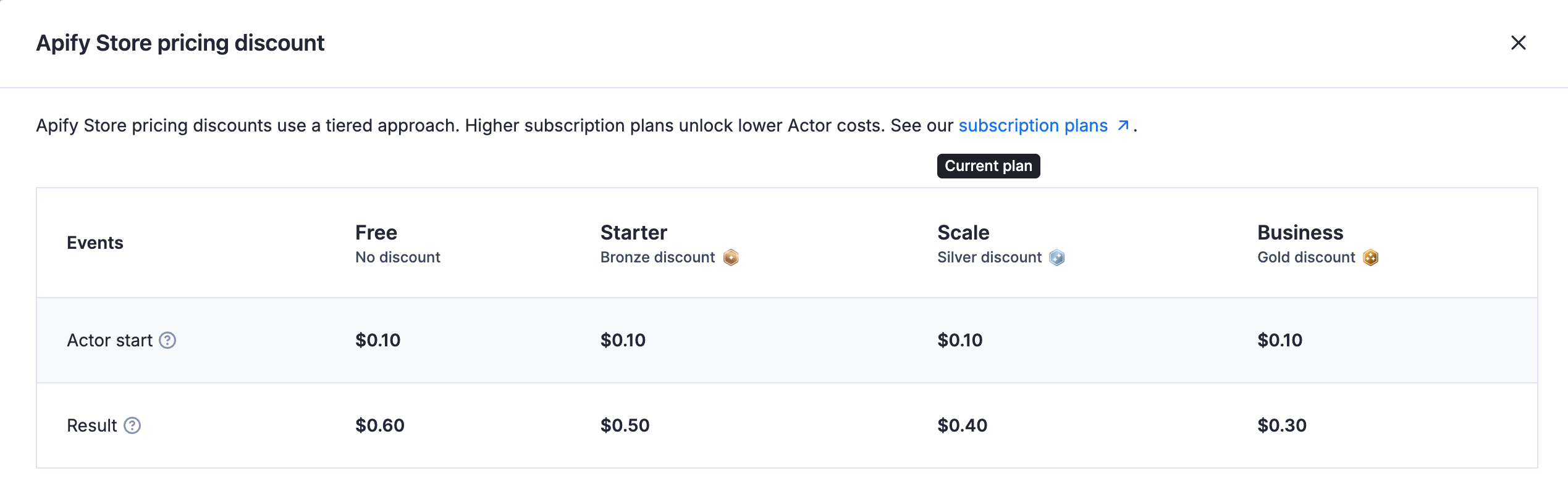Select the Result row label
Viewport: 1568px width, 489px height.
pos(91,425)
